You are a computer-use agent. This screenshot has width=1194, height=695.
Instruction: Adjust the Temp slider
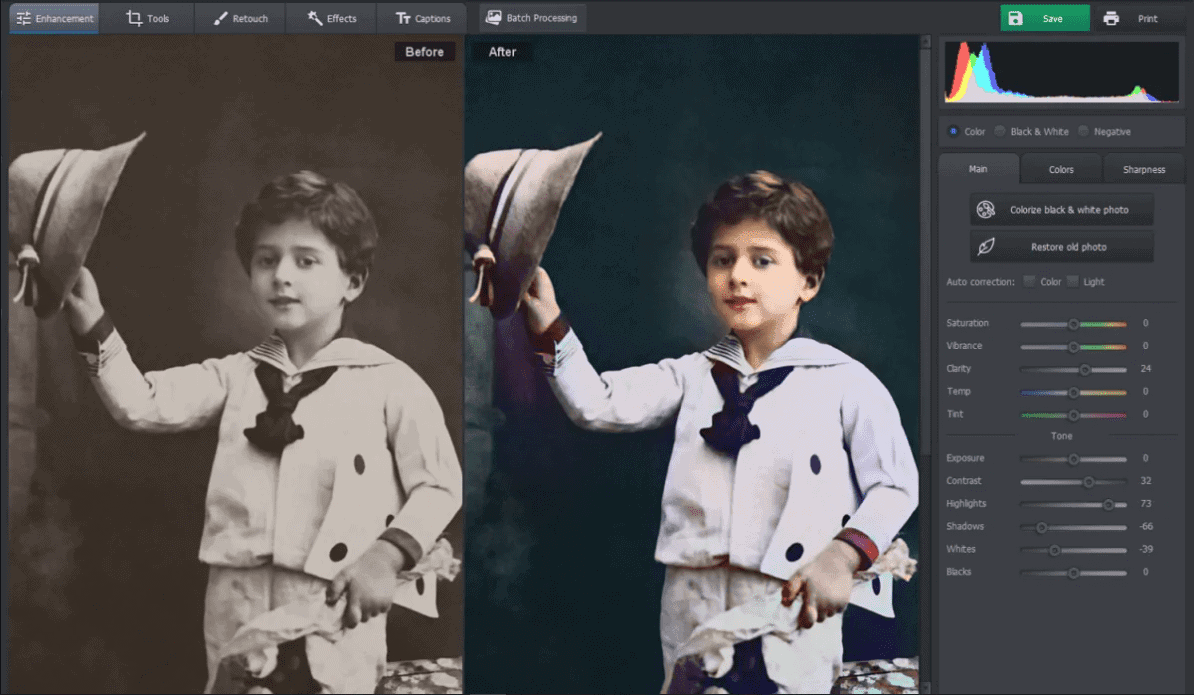point(1073,393)
